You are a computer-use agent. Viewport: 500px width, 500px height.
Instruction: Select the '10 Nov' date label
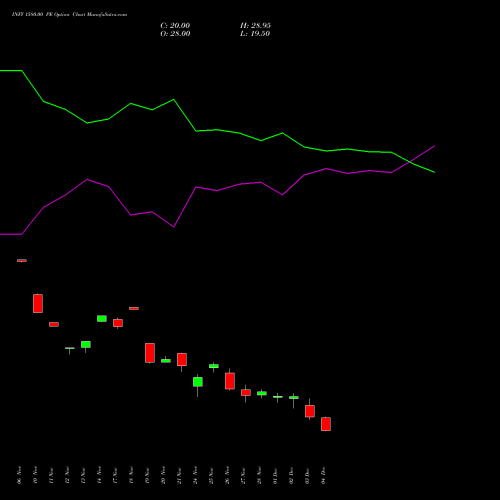(35, 475)
